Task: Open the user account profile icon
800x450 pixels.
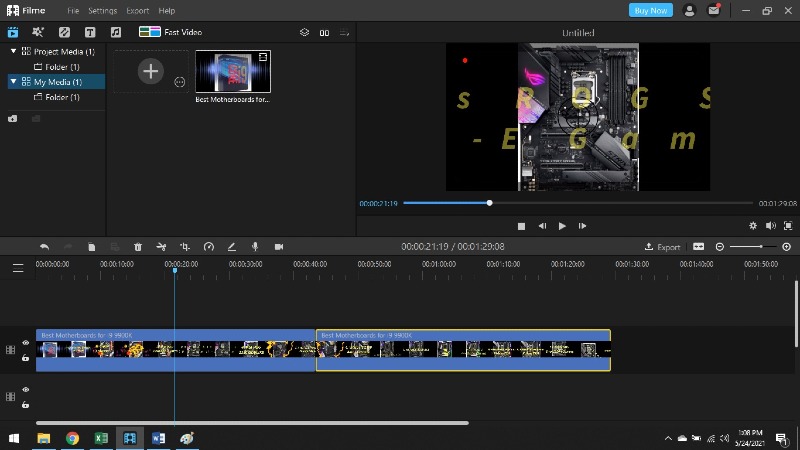Action: pyautogui.click(x=689, y=10)
